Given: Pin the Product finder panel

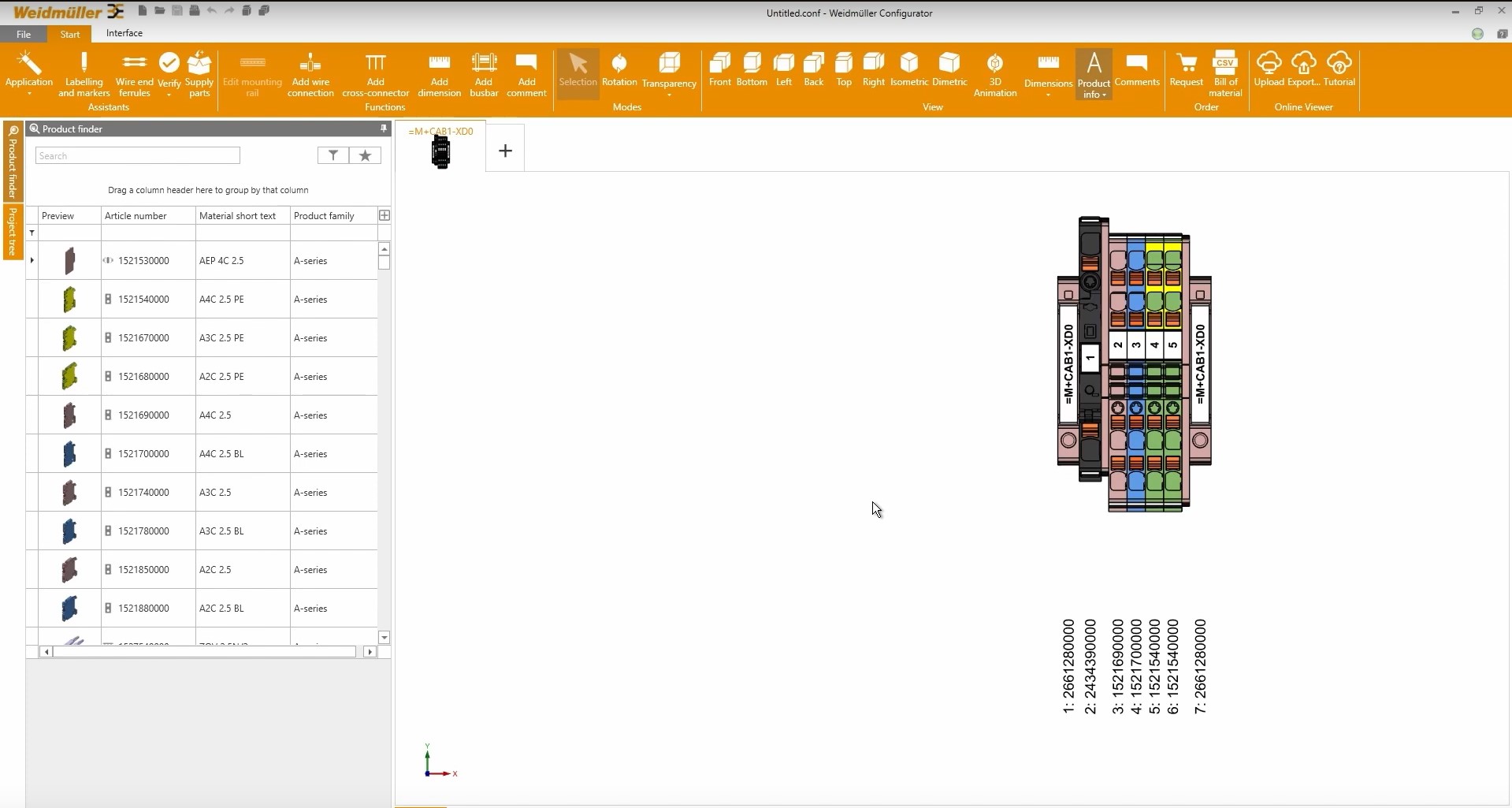Looking at the screenshot, I should pyautogui.click(x=384, y=128).
